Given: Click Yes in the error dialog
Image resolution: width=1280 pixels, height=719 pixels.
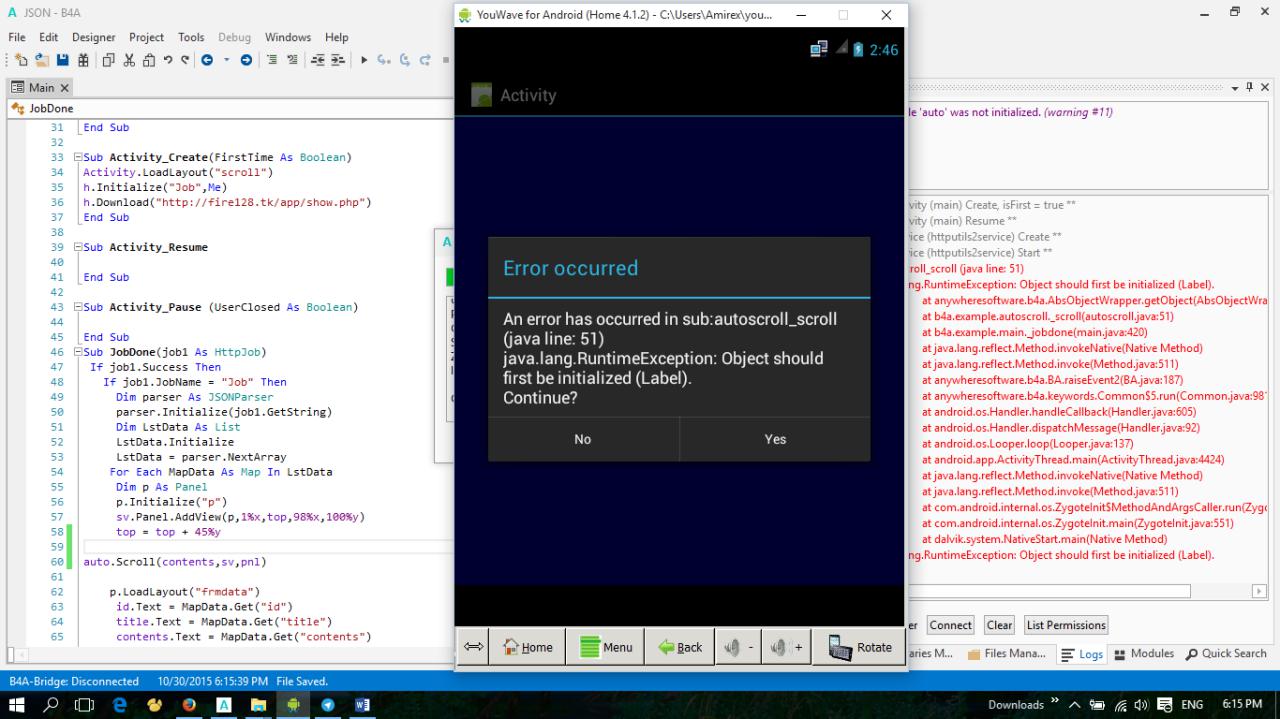Looking at the screenshot, I should pyautogui.click(x=775, y=439).
